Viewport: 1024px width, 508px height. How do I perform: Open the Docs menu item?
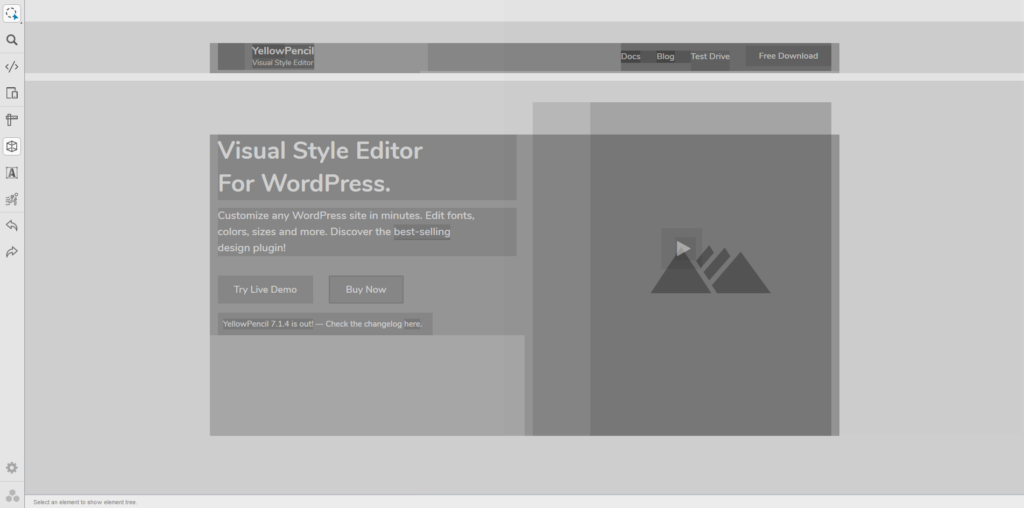pos(630,57)
